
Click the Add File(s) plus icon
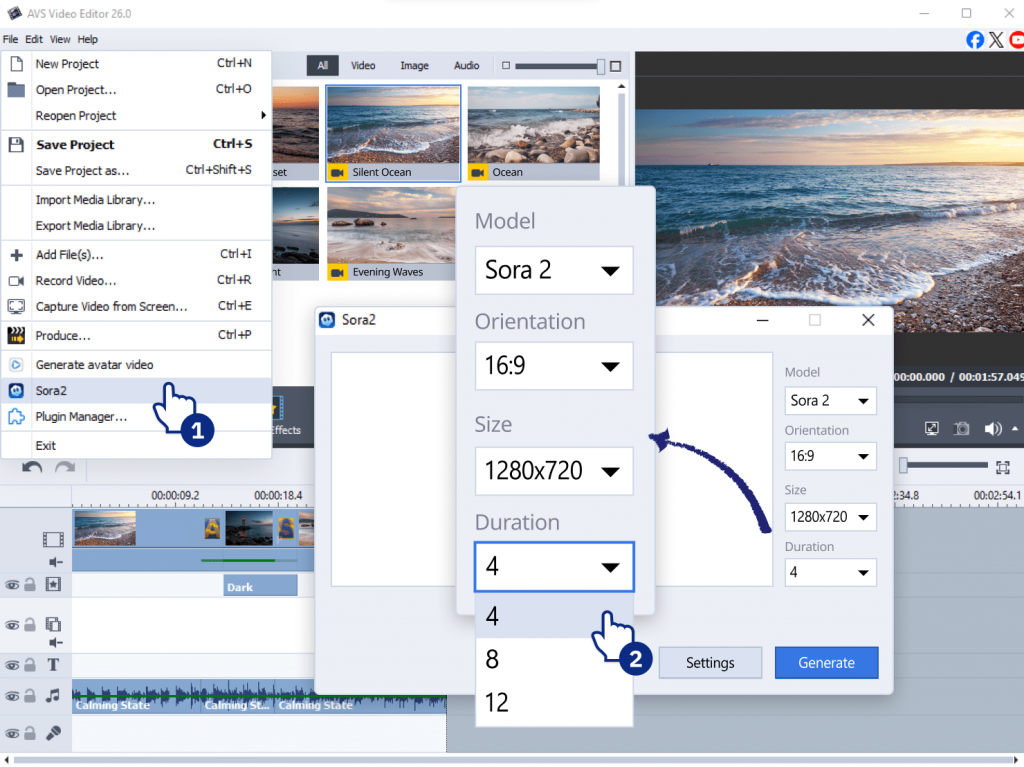coord(16,255)
